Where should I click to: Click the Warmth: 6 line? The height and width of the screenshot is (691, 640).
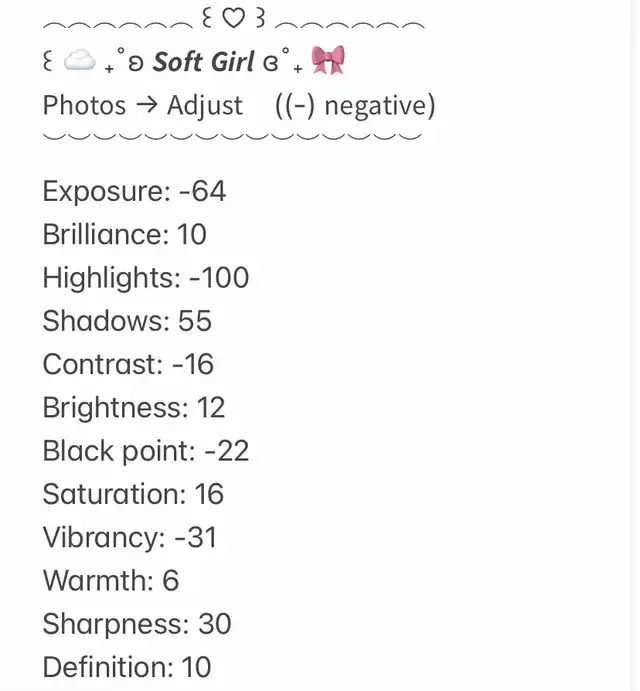(x=111, y=580)
